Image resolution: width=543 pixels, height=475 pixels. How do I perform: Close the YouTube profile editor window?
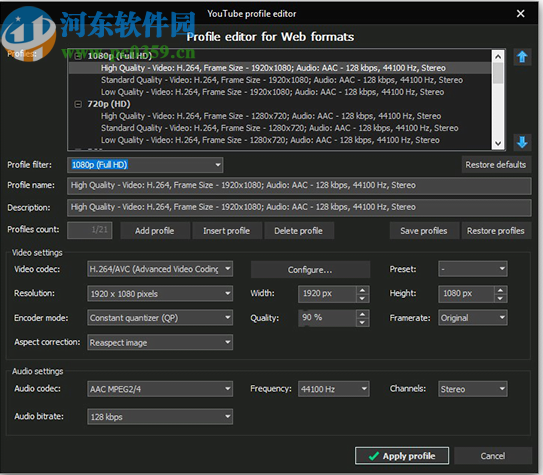(520, 14)
